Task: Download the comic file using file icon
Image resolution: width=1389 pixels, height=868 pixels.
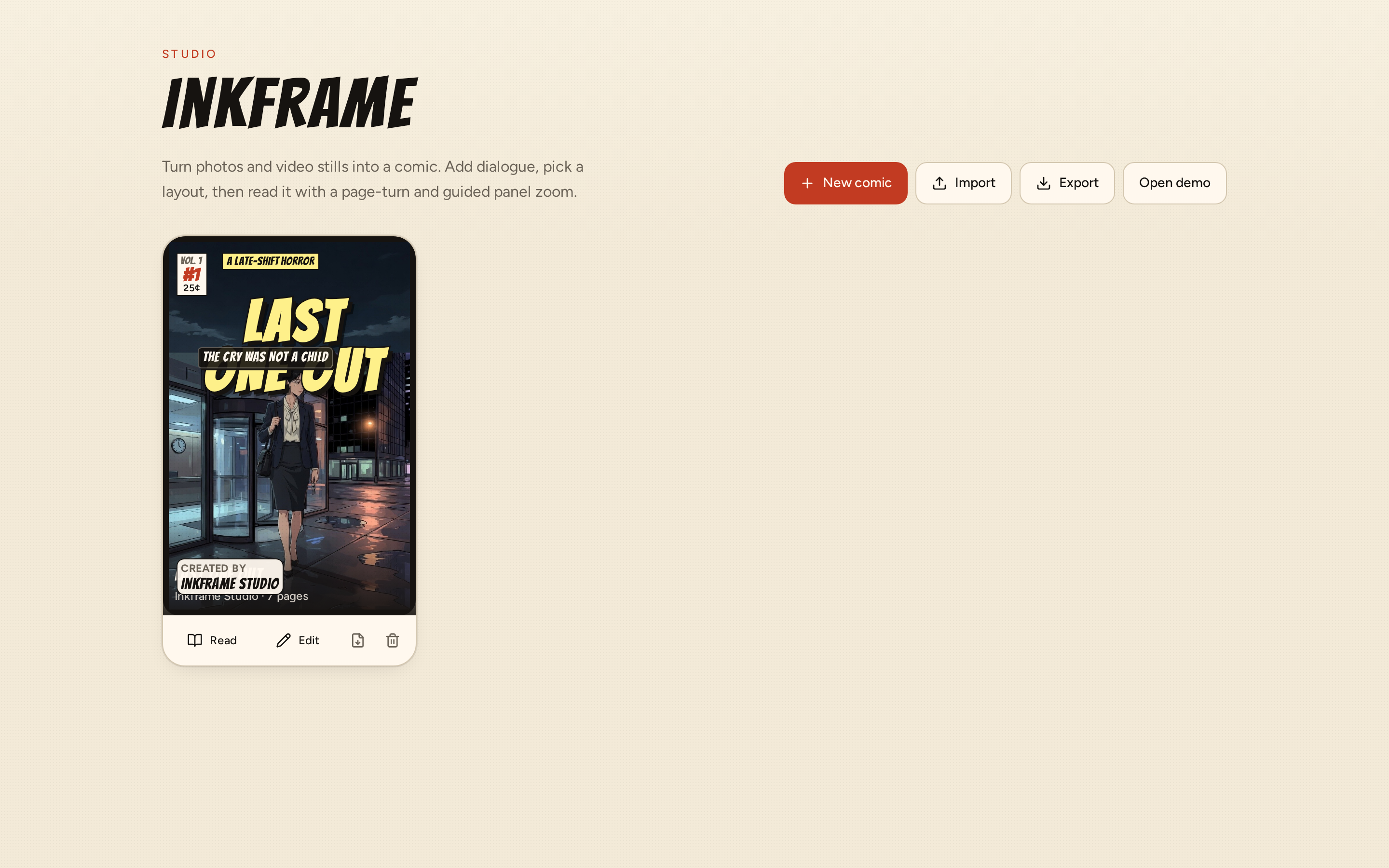Action: point(357,640)
